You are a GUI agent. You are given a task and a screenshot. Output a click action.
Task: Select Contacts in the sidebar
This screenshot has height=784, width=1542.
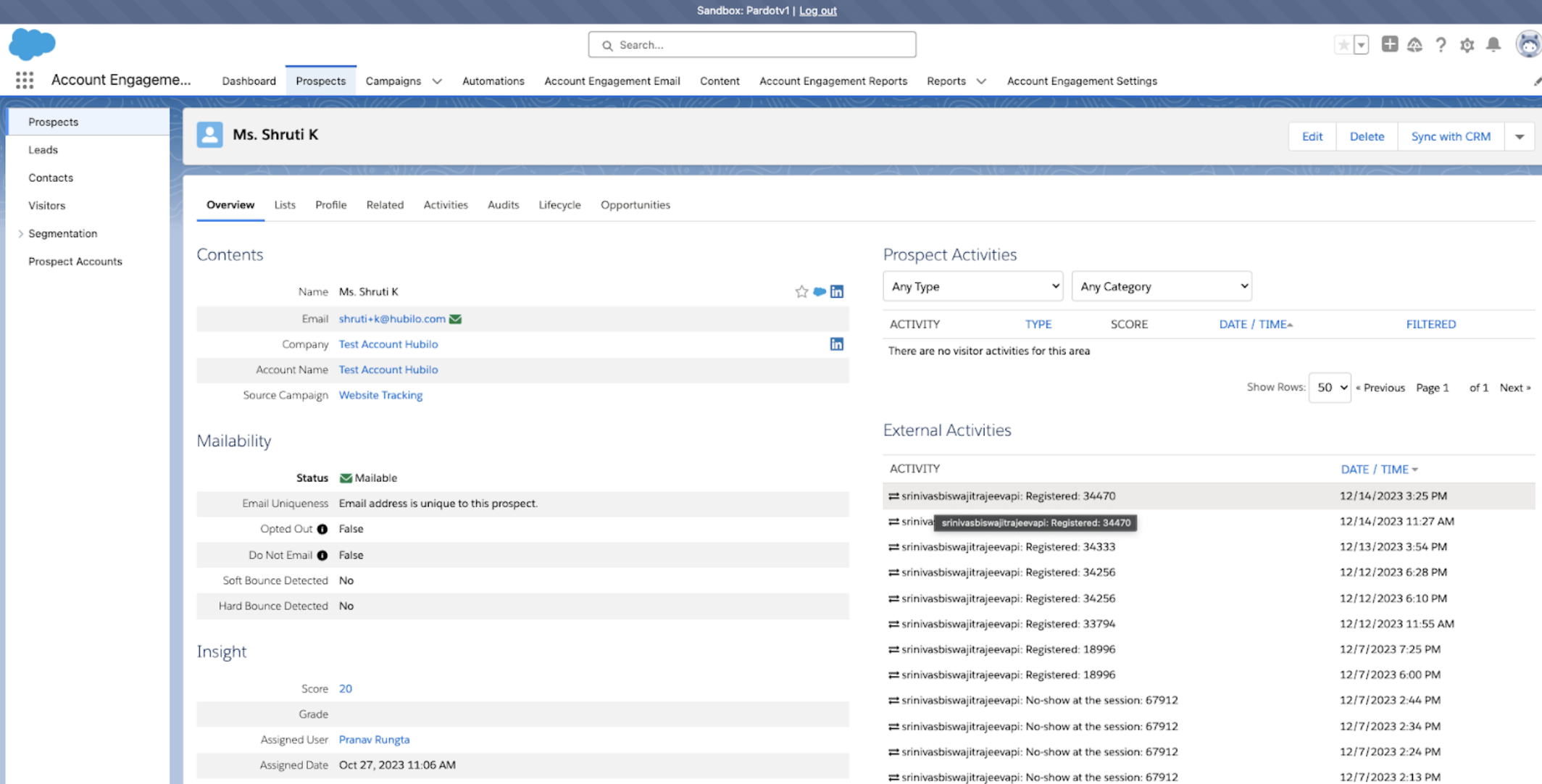pos(51,178)
